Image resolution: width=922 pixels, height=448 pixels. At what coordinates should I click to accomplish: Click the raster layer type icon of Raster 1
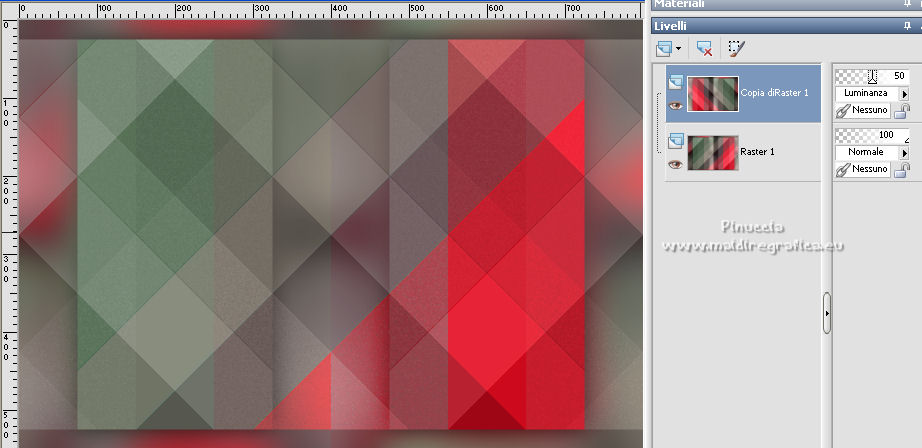pos(676,141)
